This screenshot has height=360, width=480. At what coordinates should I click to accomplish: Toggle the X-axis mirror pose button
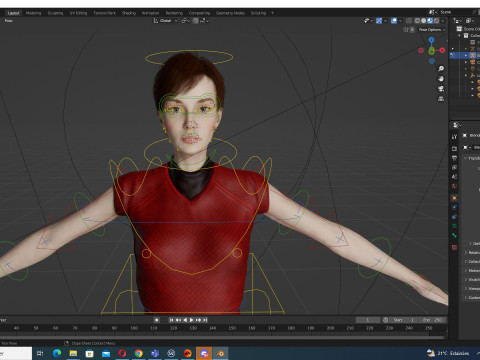coord(412,30)
